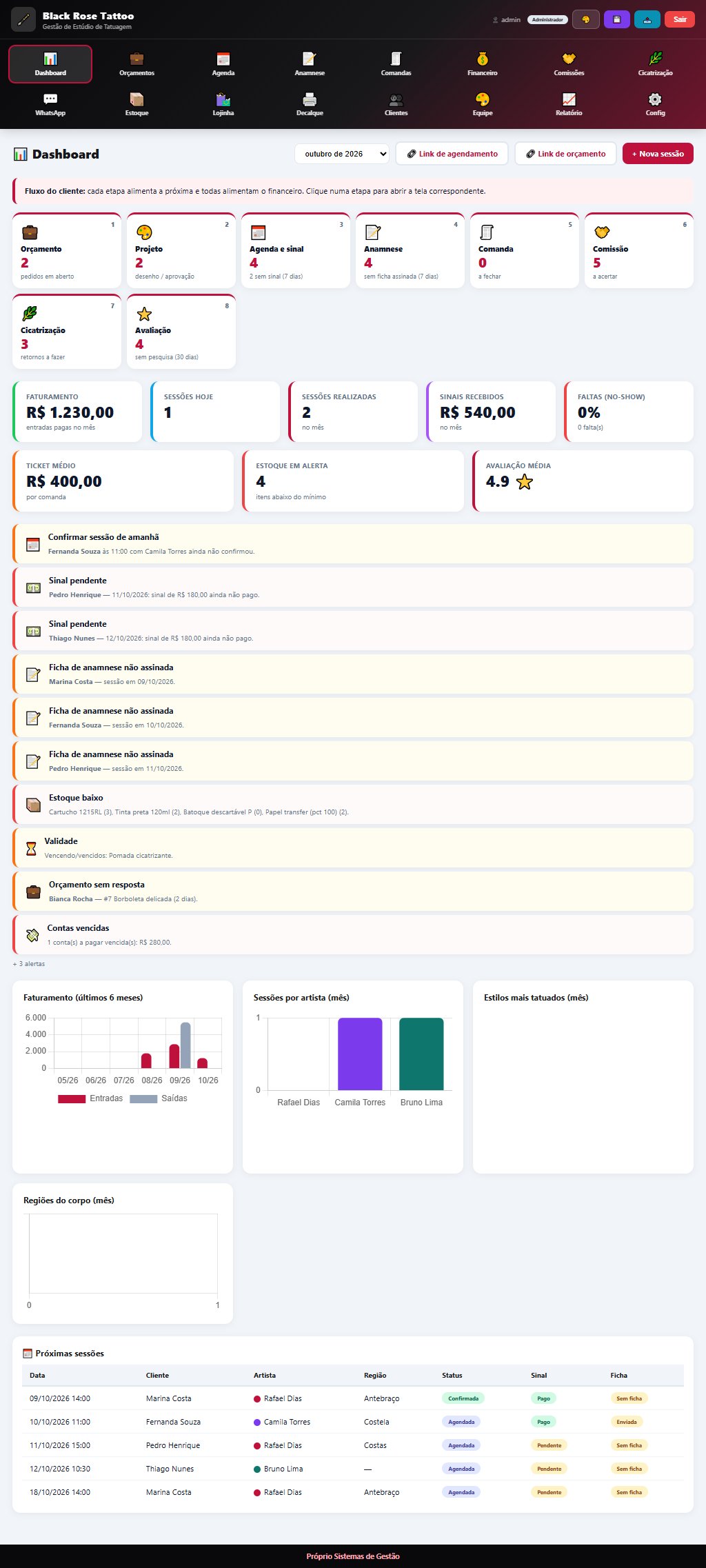Click Costela region cell in sessions table
The image size is (706, 1568).
(x=376, y=1422)
